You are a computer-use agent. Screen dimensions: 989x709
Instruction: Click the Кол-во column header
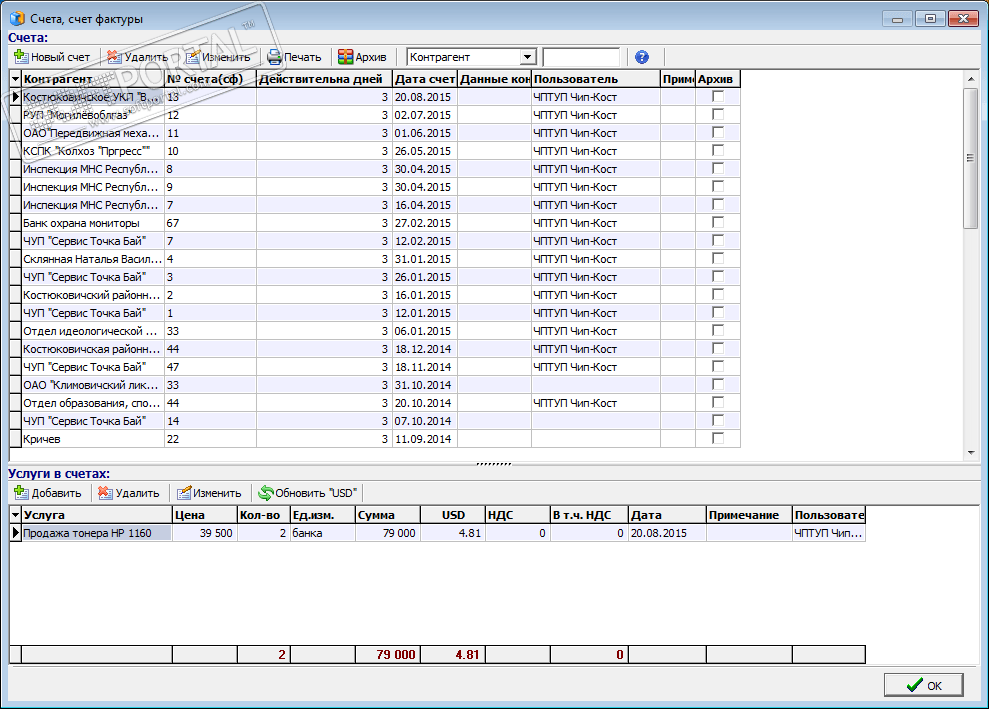263,515
